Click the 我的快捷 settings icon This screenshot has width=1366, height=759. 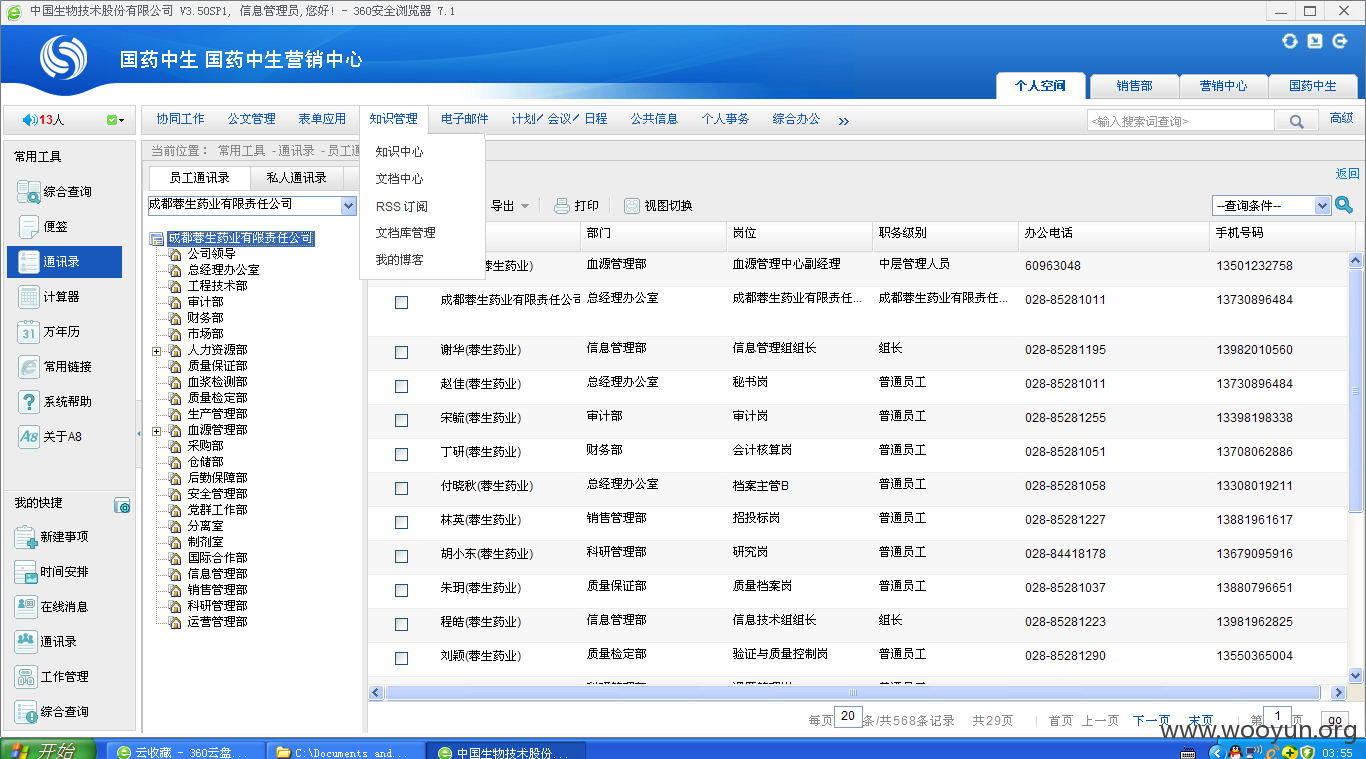122,506
